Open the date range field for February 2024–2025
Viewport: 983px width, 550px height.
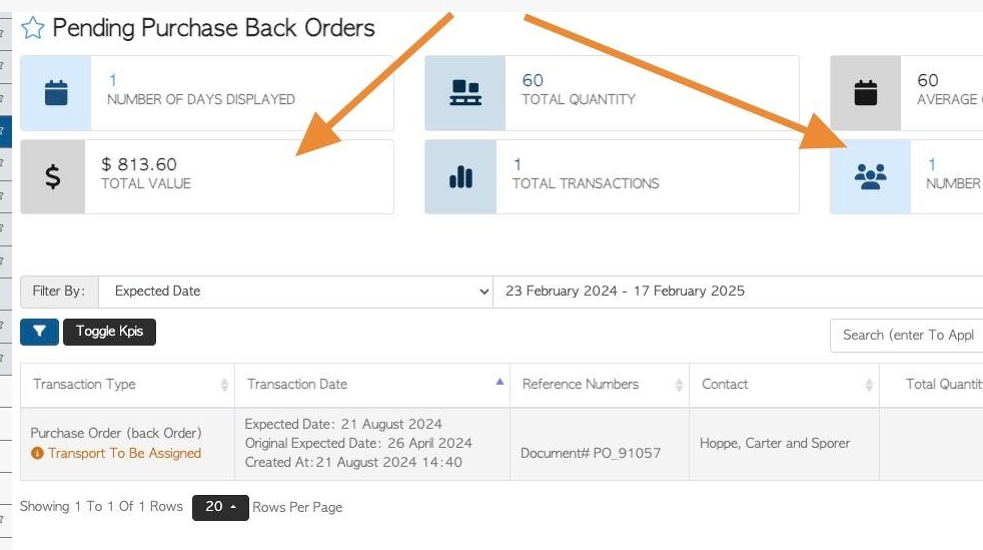738,291
